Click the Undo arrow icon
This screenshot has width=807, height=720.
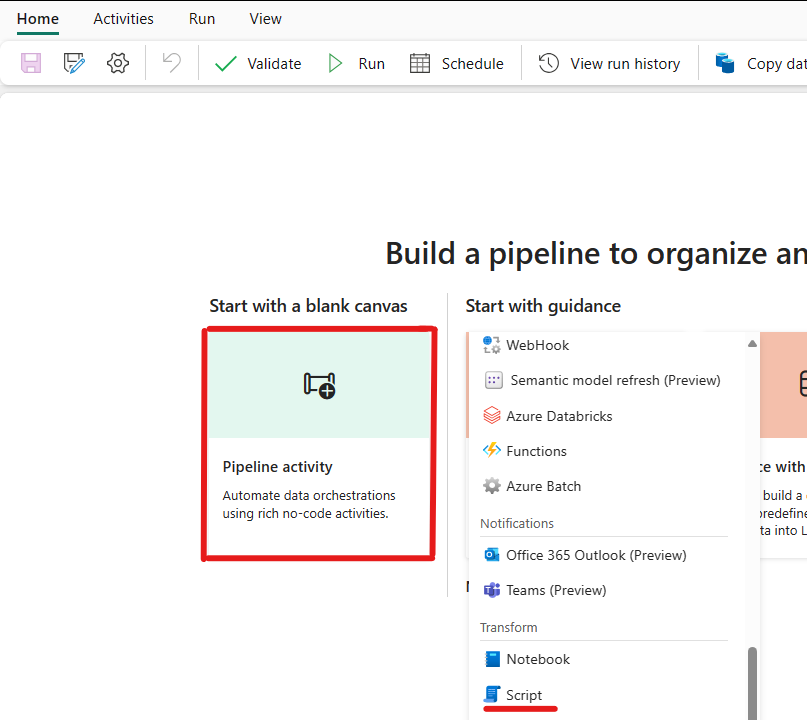172,63
